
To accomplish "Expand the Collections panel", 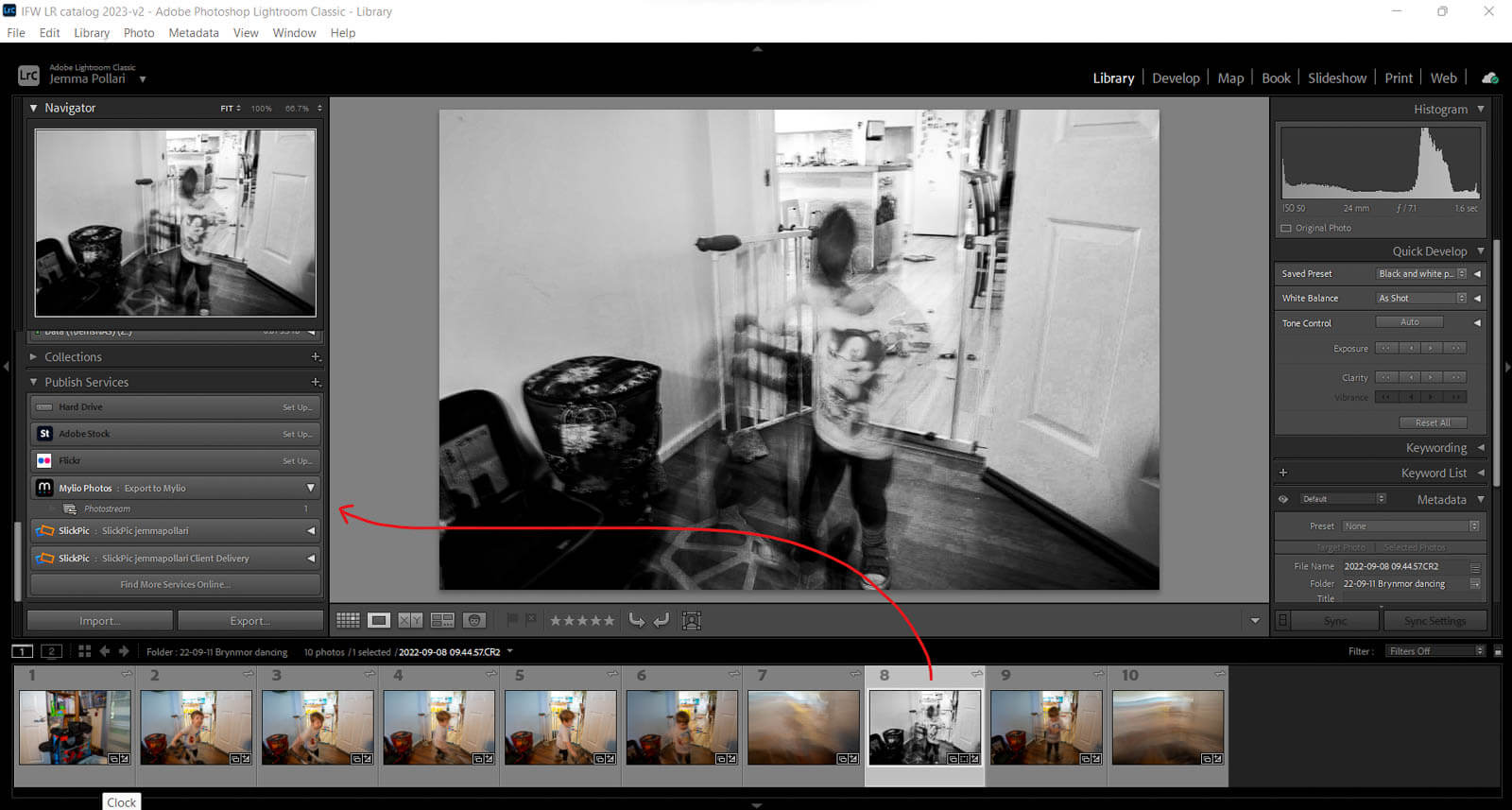I will point(34,357).
